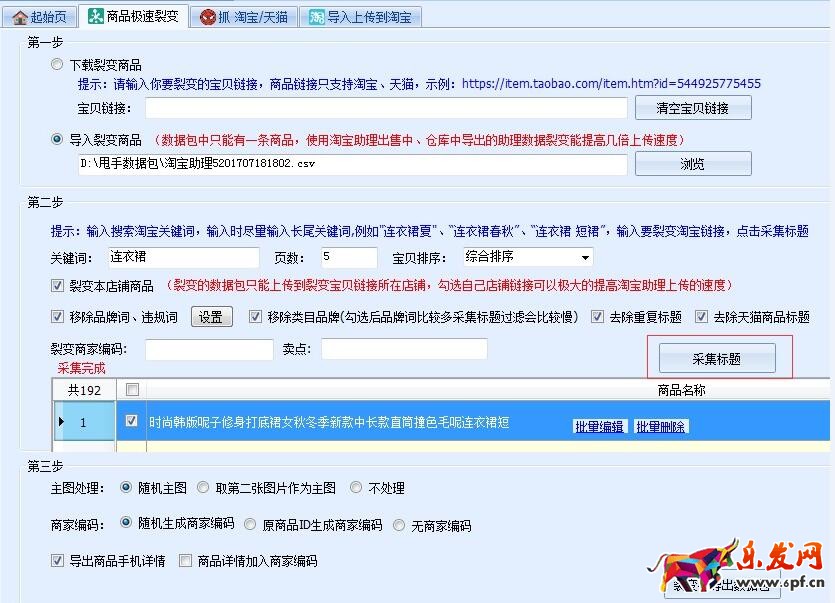Viewport: 835px width, 603px height.
Task: Click the 关键词 input field
Action: pos(184,257)
